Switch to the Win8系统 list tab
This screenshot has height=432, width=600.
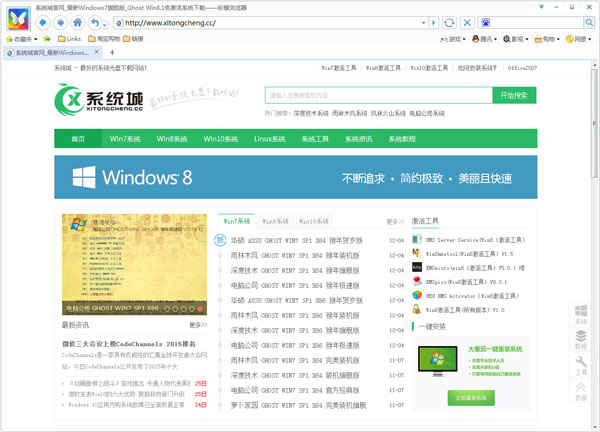[275, 221]
